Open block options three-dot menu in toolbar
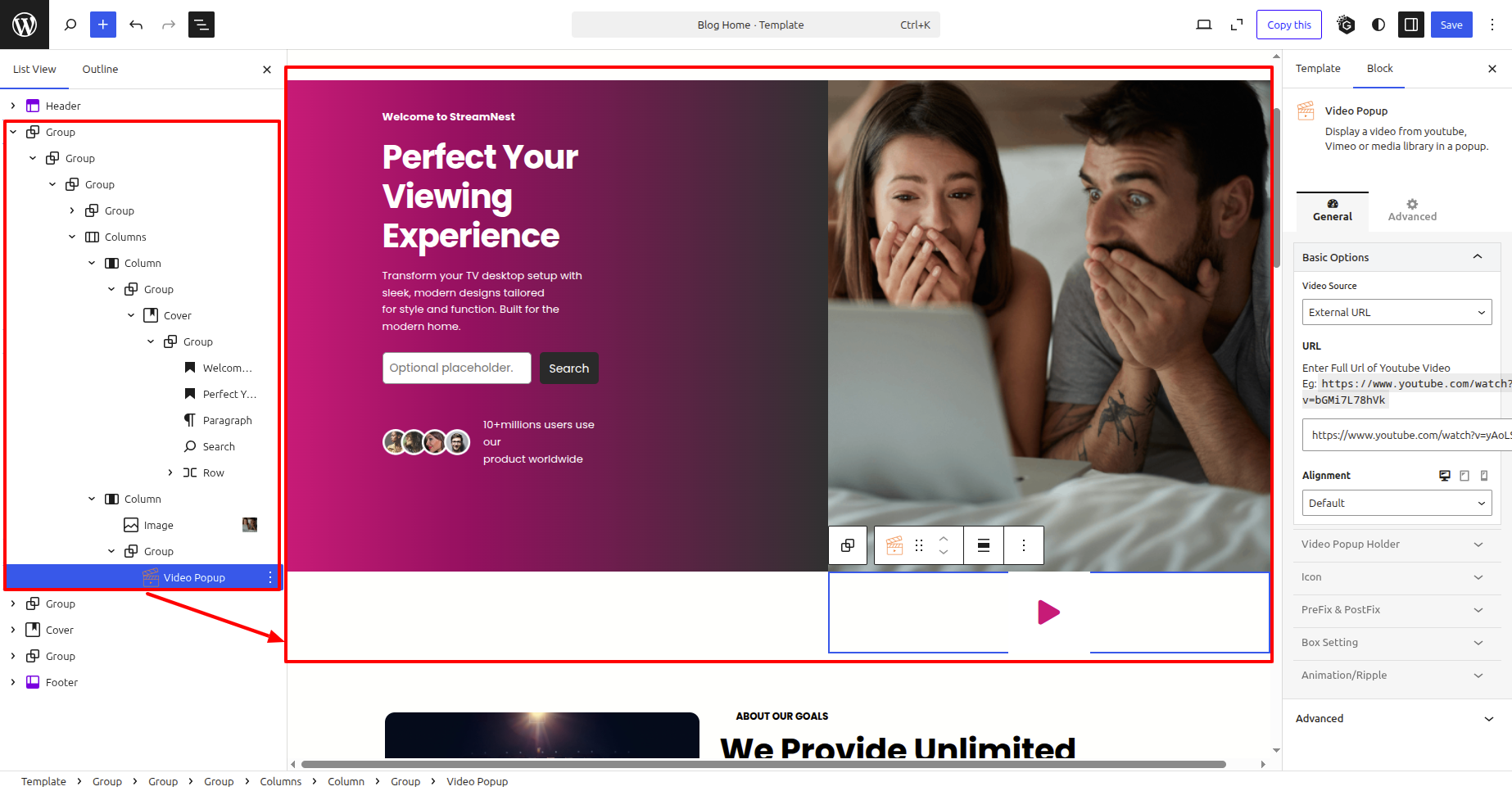Screen dimensions: 1512x791 1024,545
